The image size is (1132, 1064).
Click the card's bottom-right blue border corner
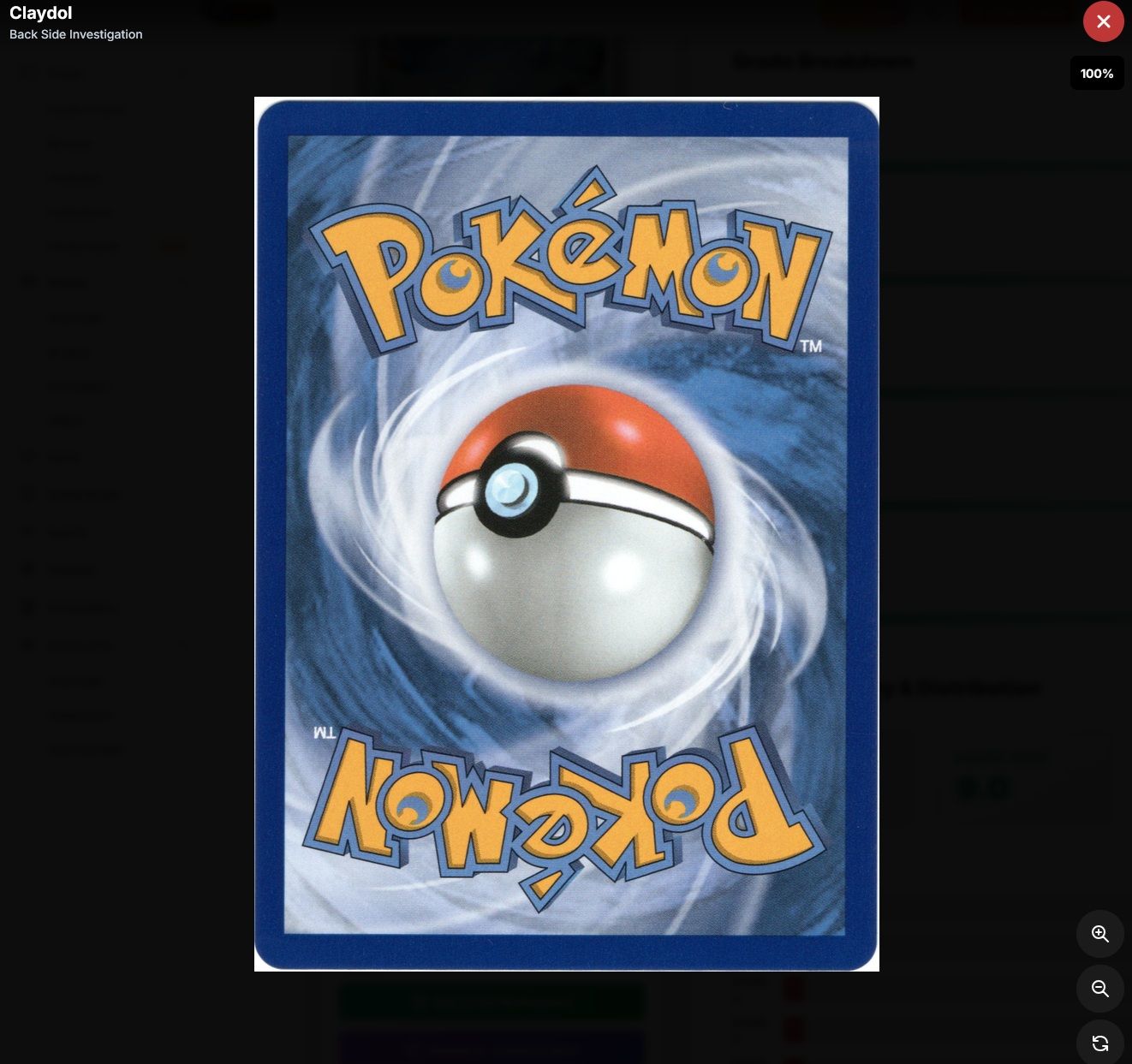point(861,952)
